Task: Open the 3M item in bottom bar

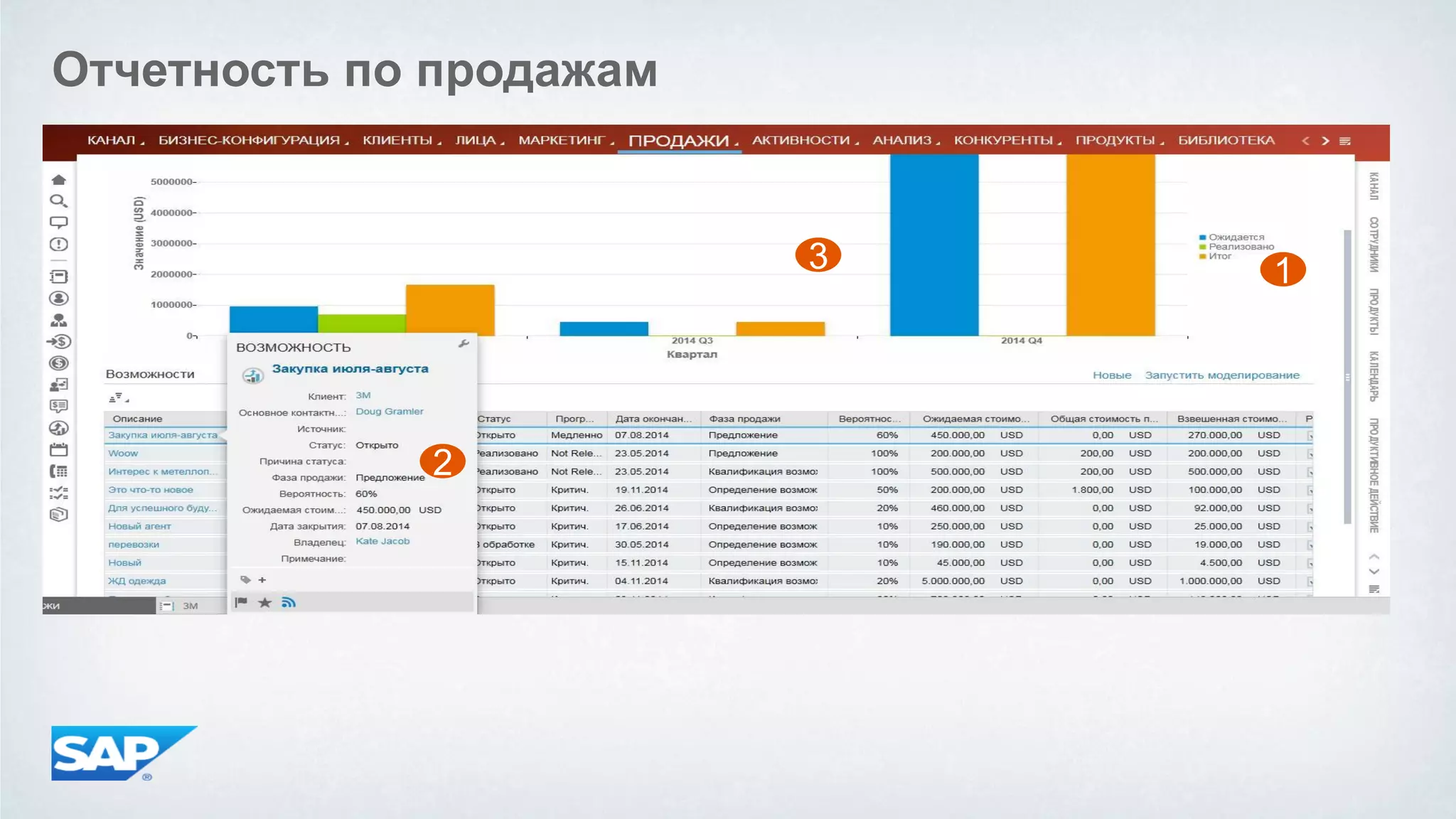Action: [191, 606]
